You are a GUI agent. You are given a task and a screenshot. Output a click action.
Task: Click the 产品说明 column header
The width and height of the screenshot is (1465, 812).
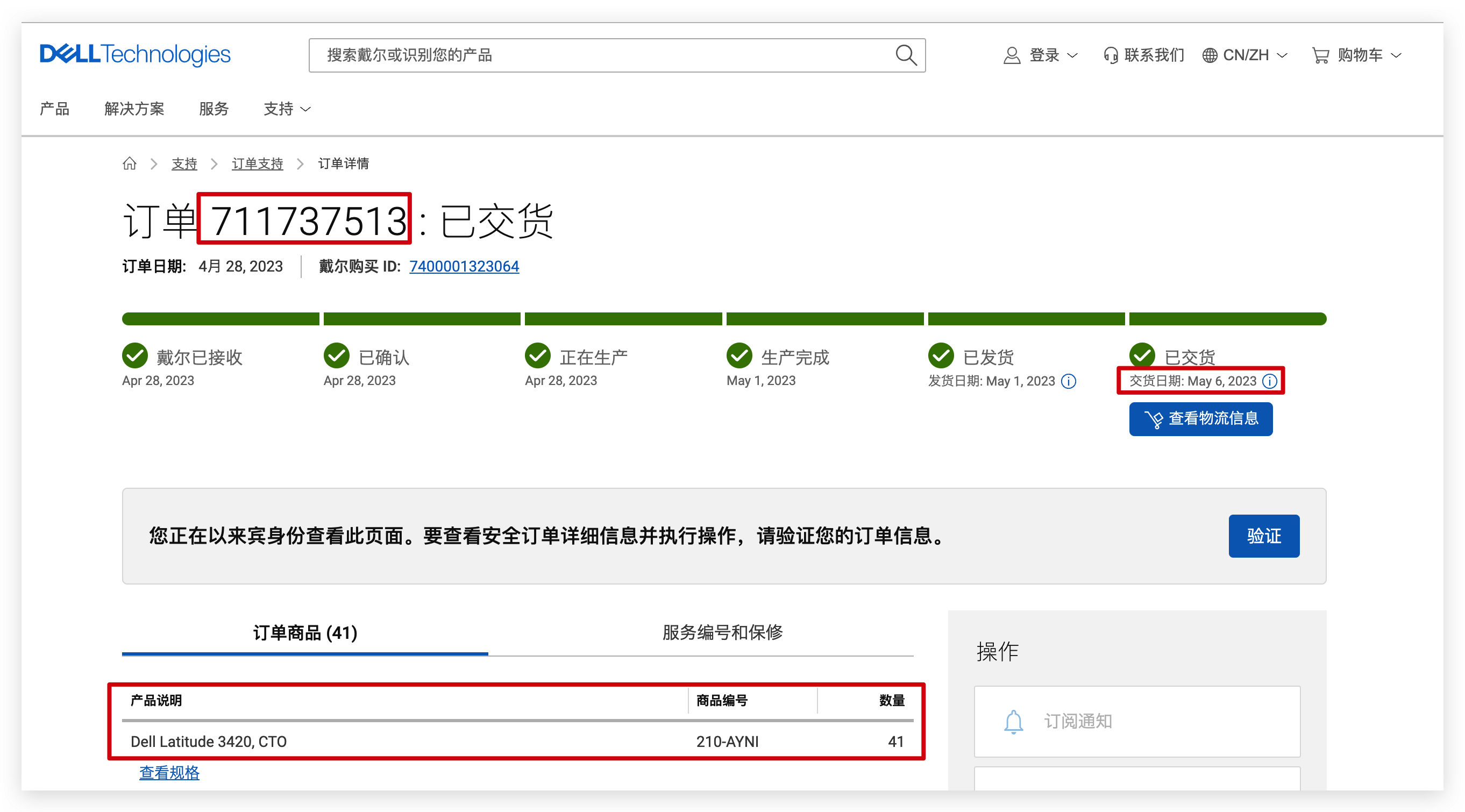tap(157, 701)
